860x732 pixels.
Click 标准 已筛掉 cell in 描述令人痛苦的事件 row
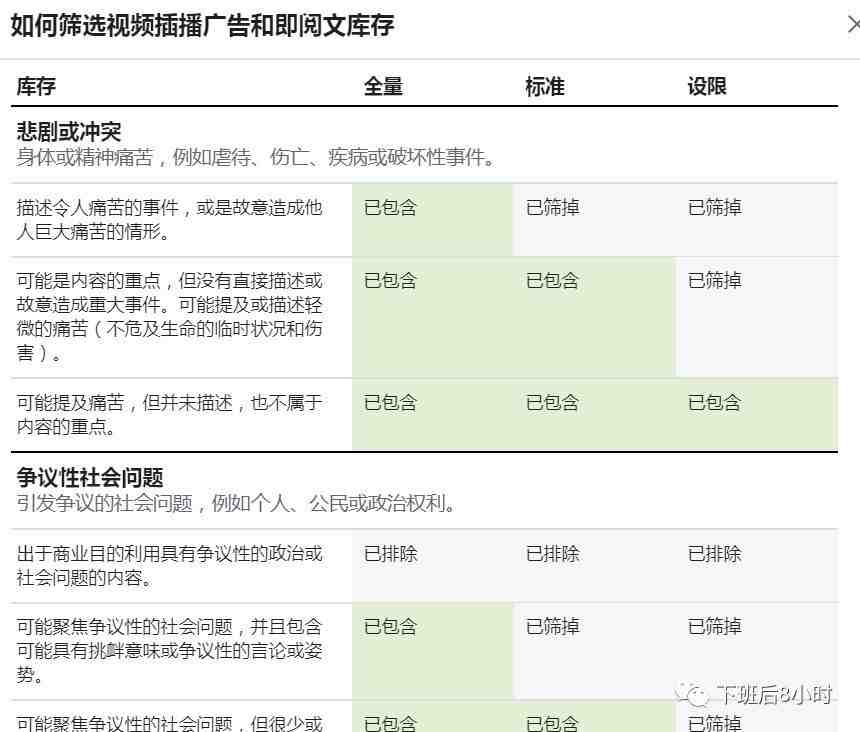594,220
